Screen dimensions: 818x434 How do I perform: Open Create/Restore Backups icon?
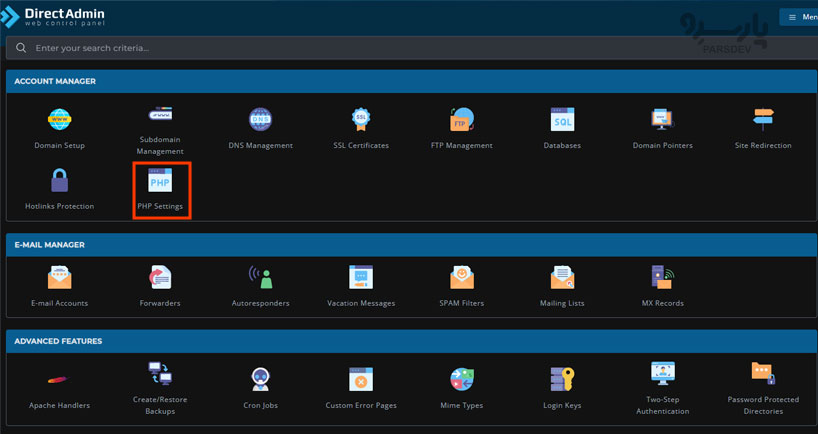(160, 373)
